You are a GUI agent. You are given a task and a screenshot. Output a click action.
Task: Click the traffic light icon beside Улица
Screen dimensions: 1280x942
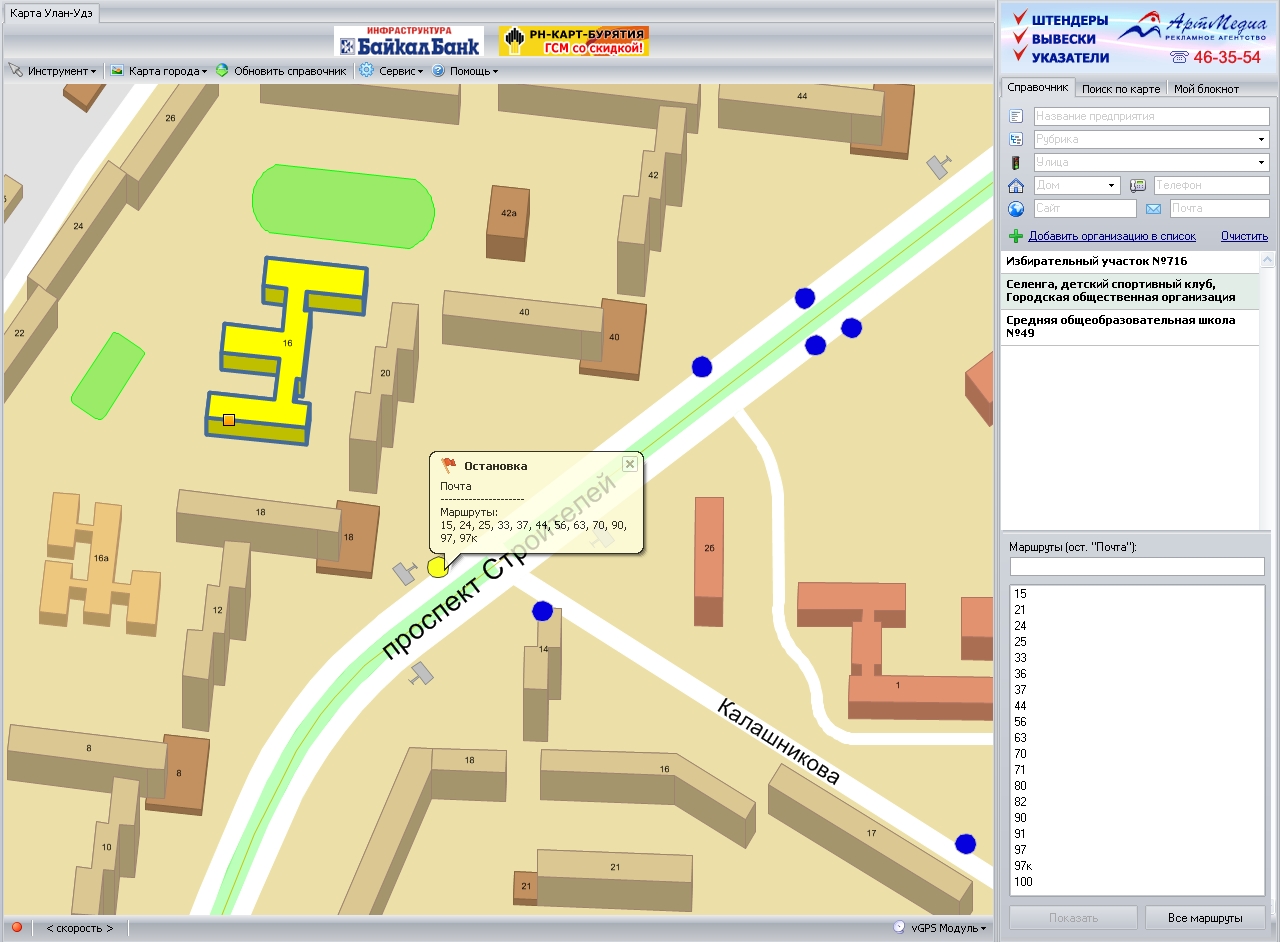pyautogui.click(x=1016, y=163)
